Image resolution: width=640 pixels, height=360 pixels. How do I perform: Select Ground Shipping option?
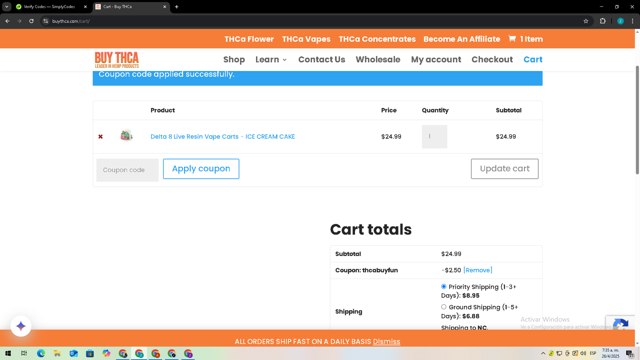pyautogui.click(x=444, y=307)
